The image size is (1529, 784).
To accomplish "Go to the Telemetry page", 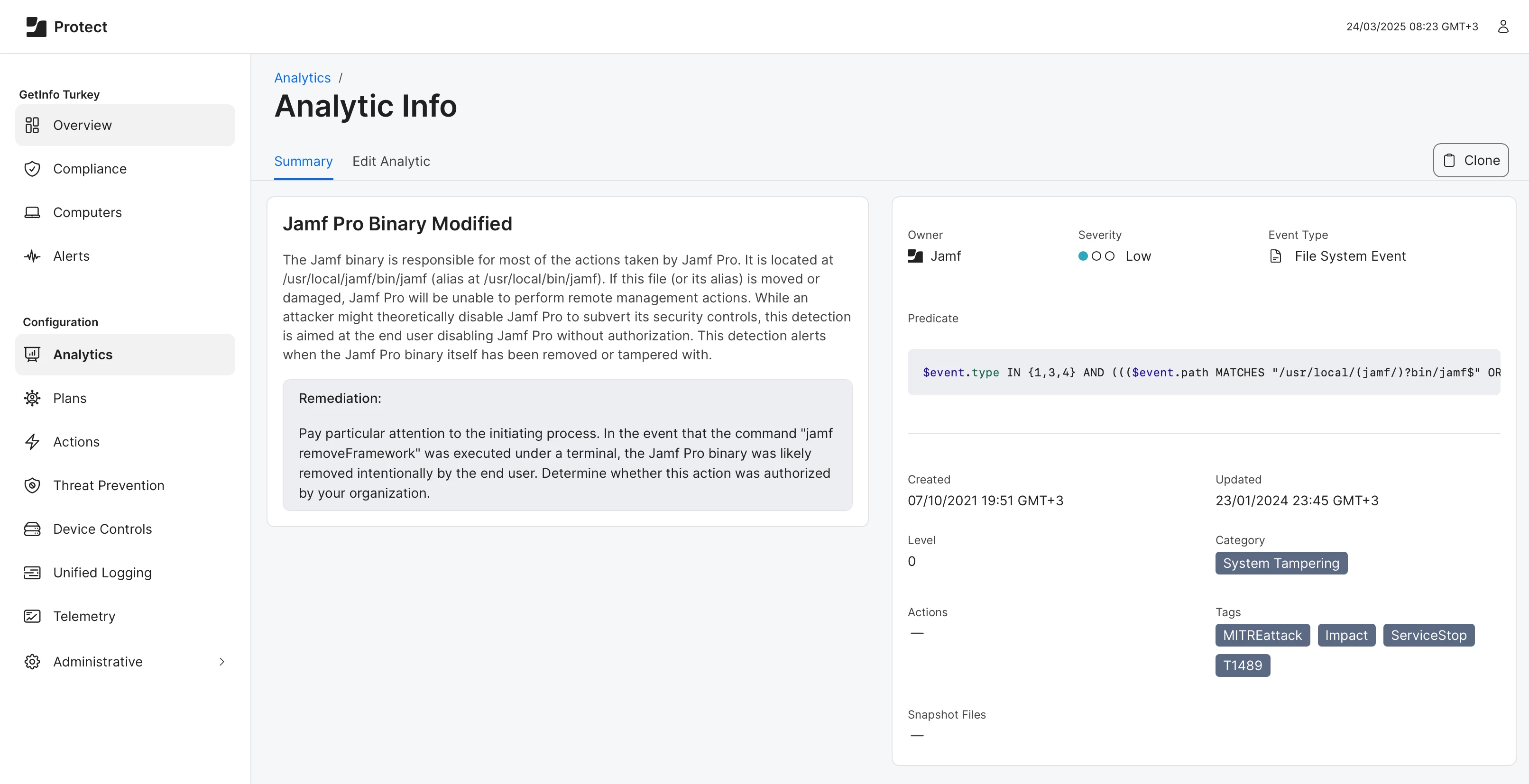I will point(125,616).
